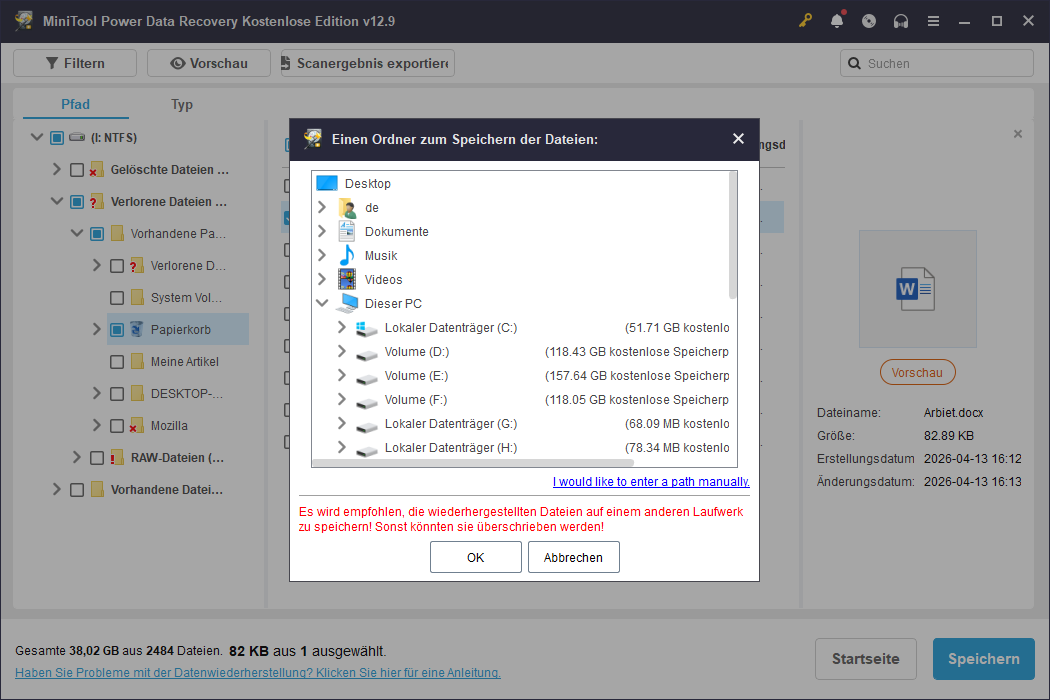
Task: Click Gelöschte Dateien folder icon
Action: [x=96, y=169]
